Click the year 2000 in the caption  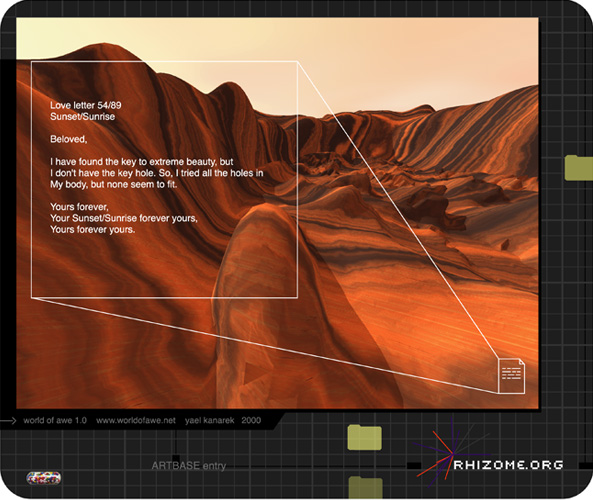pos(251,420)
